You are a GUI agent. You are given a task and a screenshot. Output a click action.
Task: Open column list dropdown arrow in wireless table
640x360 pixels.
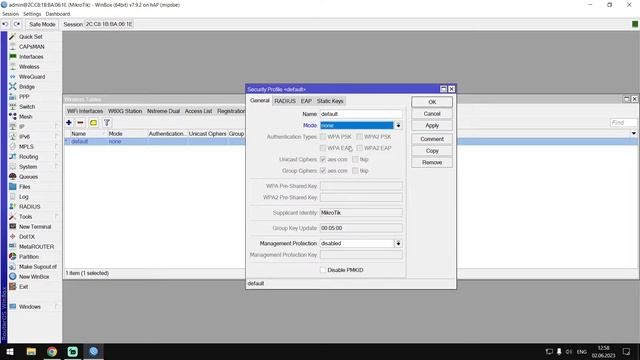coord(633,133)
